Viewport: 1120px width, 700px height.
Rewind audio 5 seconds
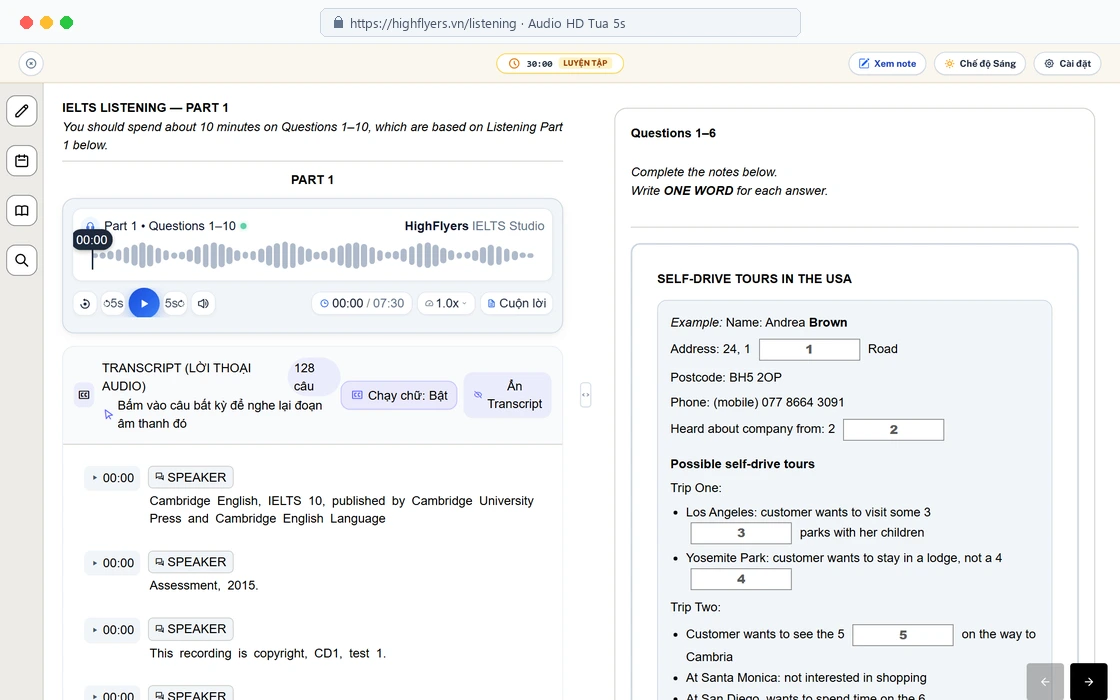click(113, 304)
